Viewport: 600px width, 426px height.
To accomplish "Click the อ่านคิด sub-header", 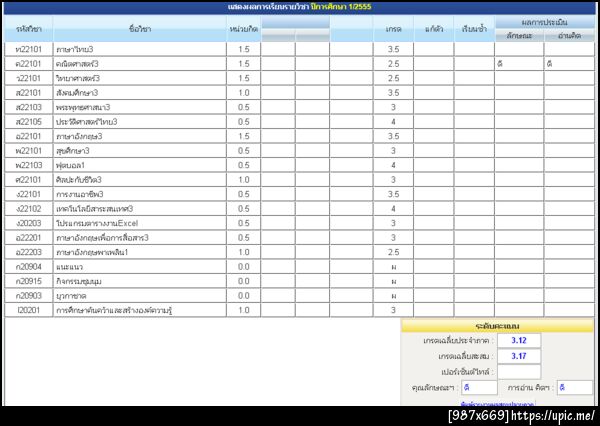I will click(x=569, y=36).
